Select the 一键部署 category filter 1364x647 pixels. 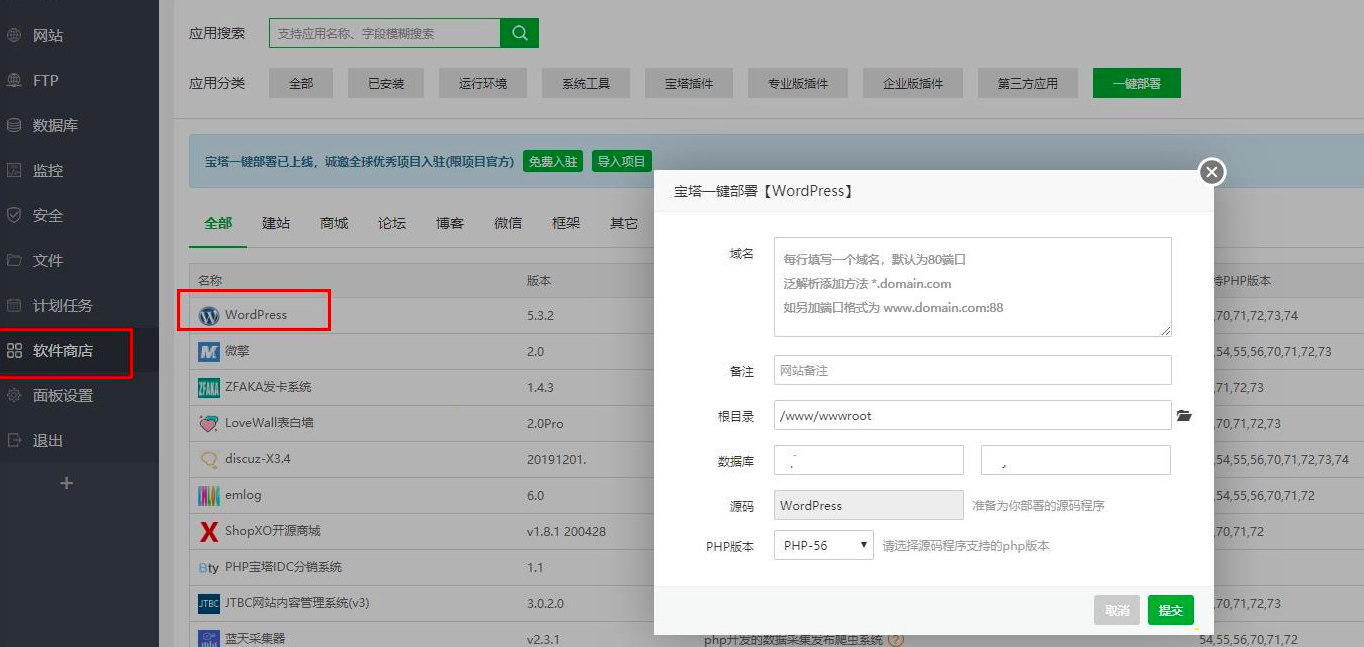(x=1137, y=83)
